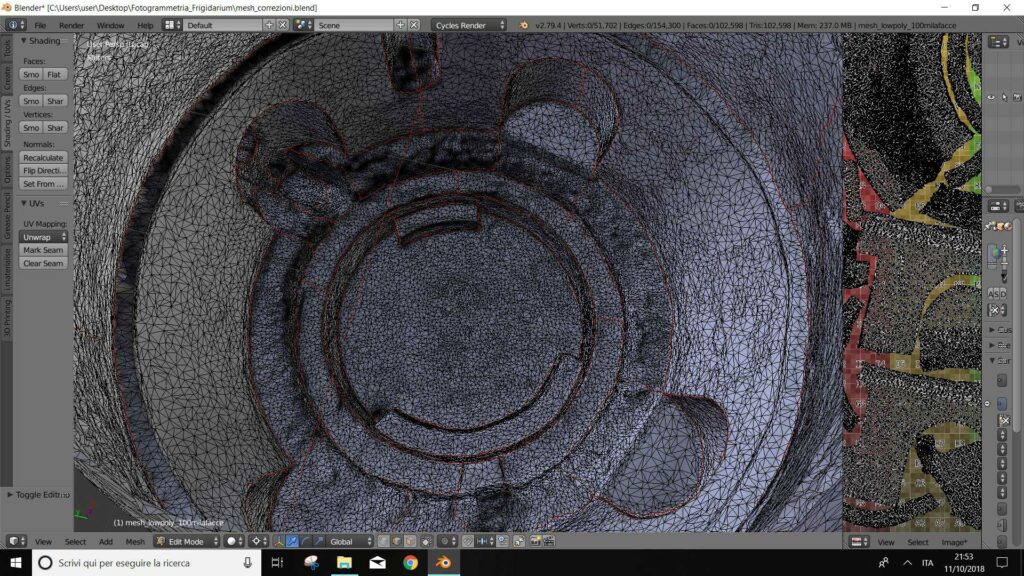This screenshot has height=576, width=1024.
Task: Click the outliner horizontal scrollbar
Action: point(1003,189)
